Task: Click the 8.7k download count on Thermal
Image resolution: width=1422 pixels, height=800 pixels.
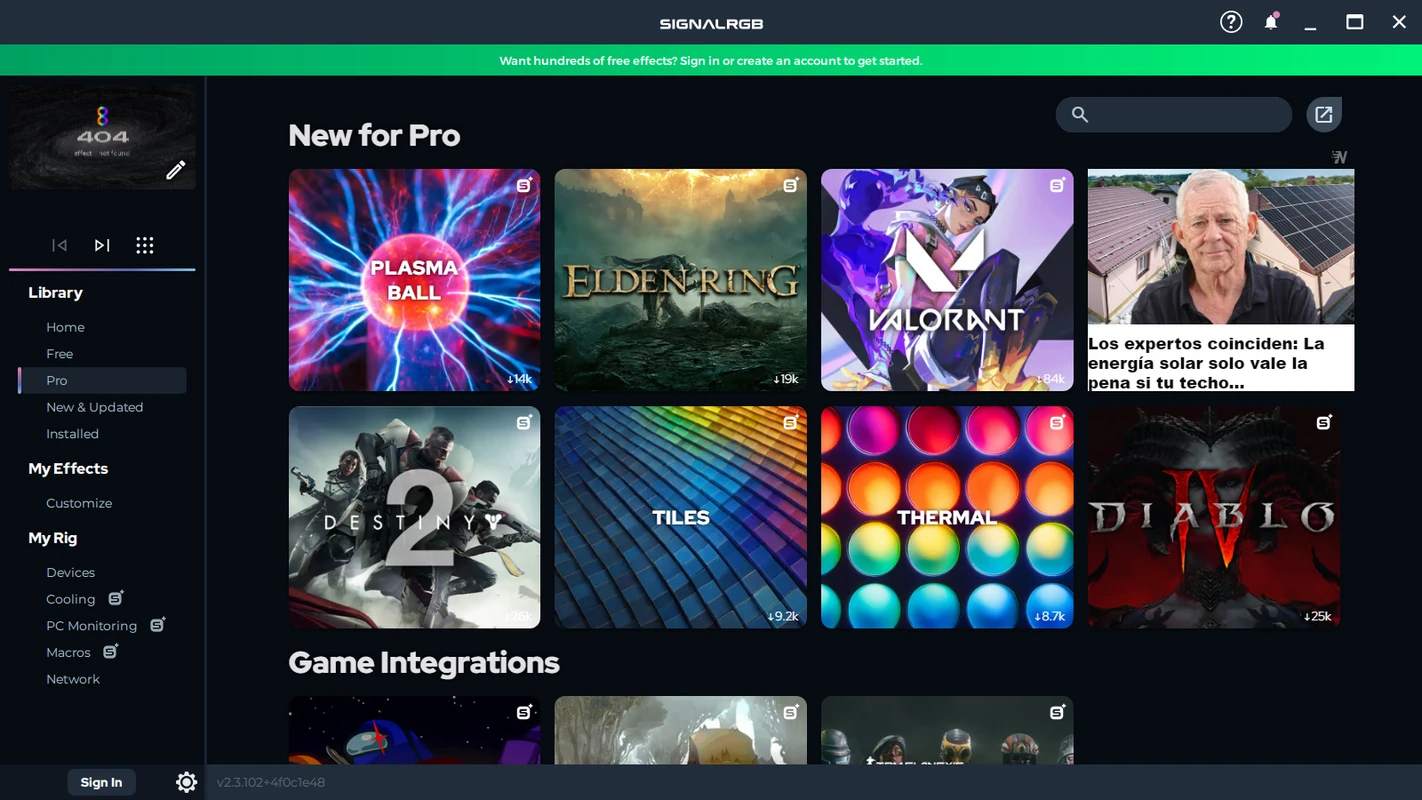Action: coord(1049,616)
